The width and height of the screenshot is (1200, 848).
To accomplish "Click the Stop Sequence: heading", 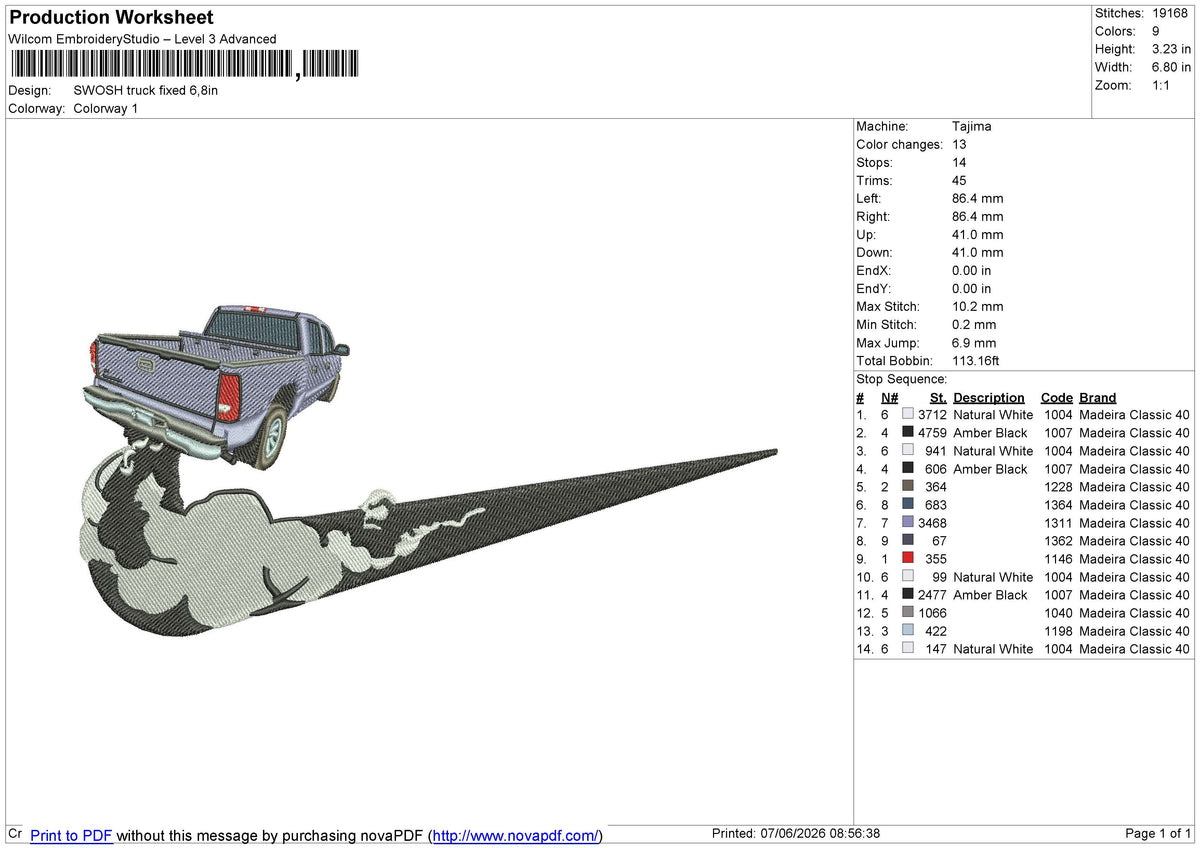I will click(x=901, y=379).
